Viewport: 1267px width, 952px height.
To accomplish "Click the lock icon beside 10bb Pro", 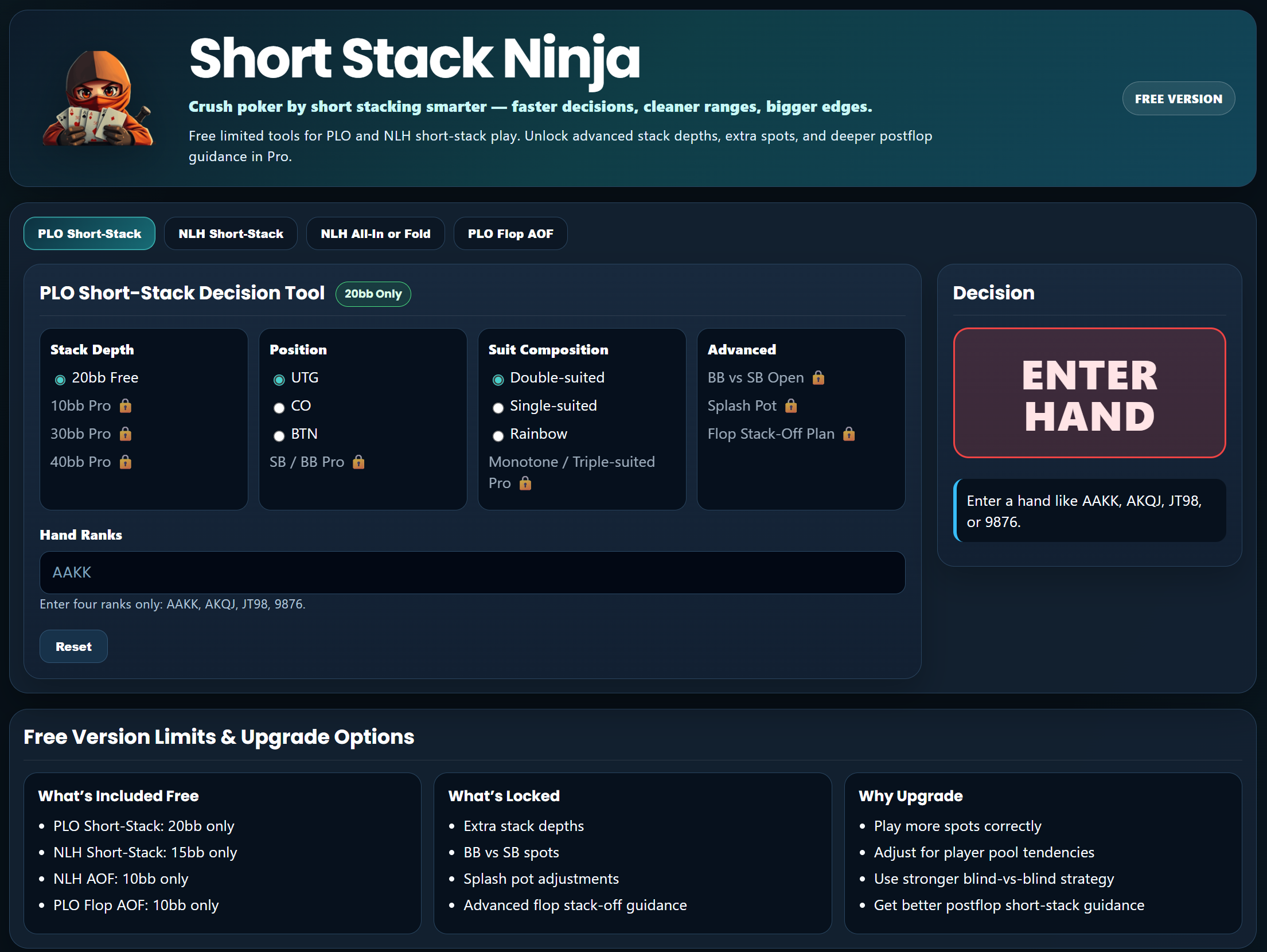I will 126,406.
